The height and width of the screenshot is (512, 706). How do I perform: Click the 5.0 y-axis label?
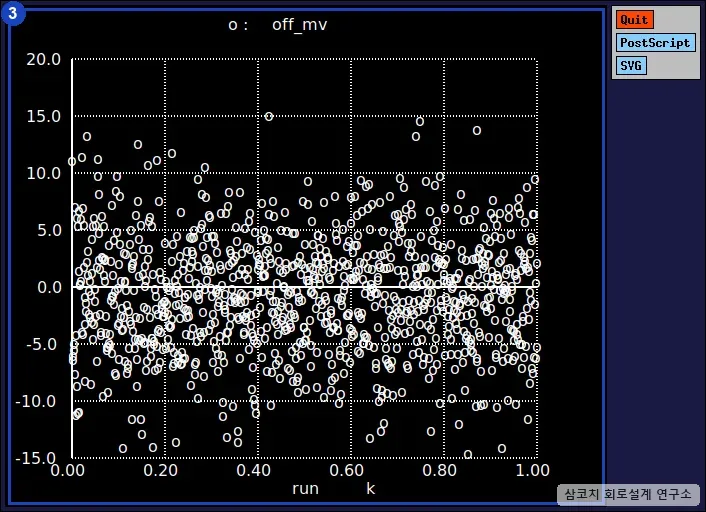click(x=49, y=231)
